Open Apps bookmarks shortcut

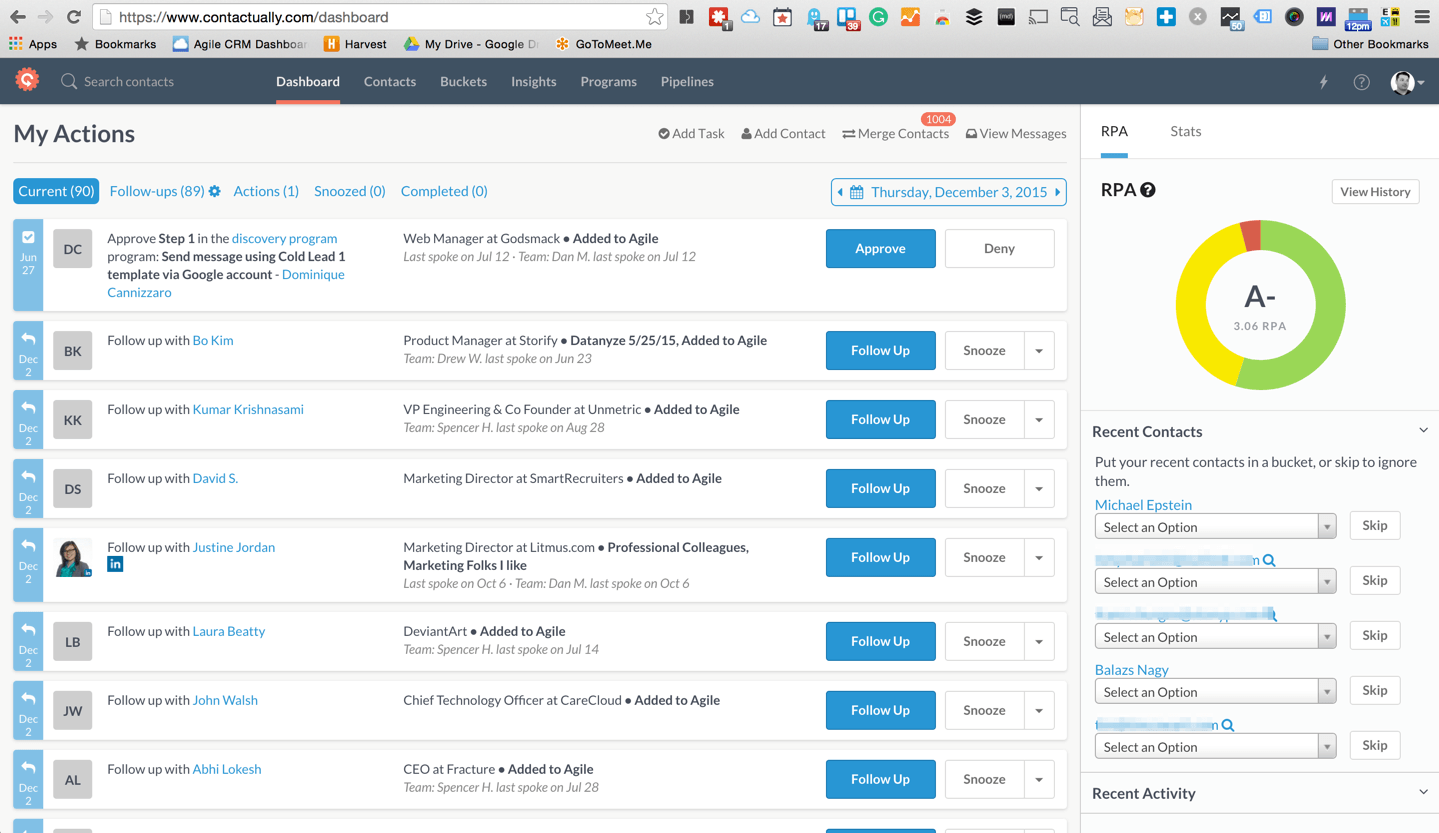coord(33,44)
